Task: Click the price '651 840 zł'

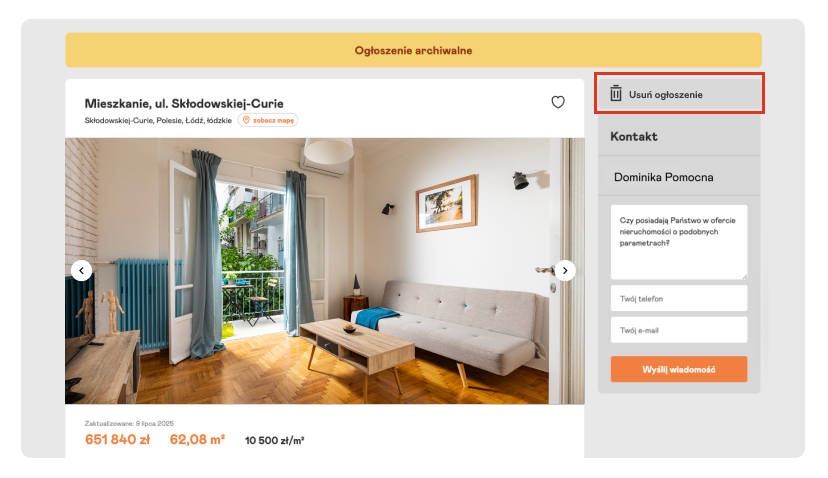Action: (117, 439)
